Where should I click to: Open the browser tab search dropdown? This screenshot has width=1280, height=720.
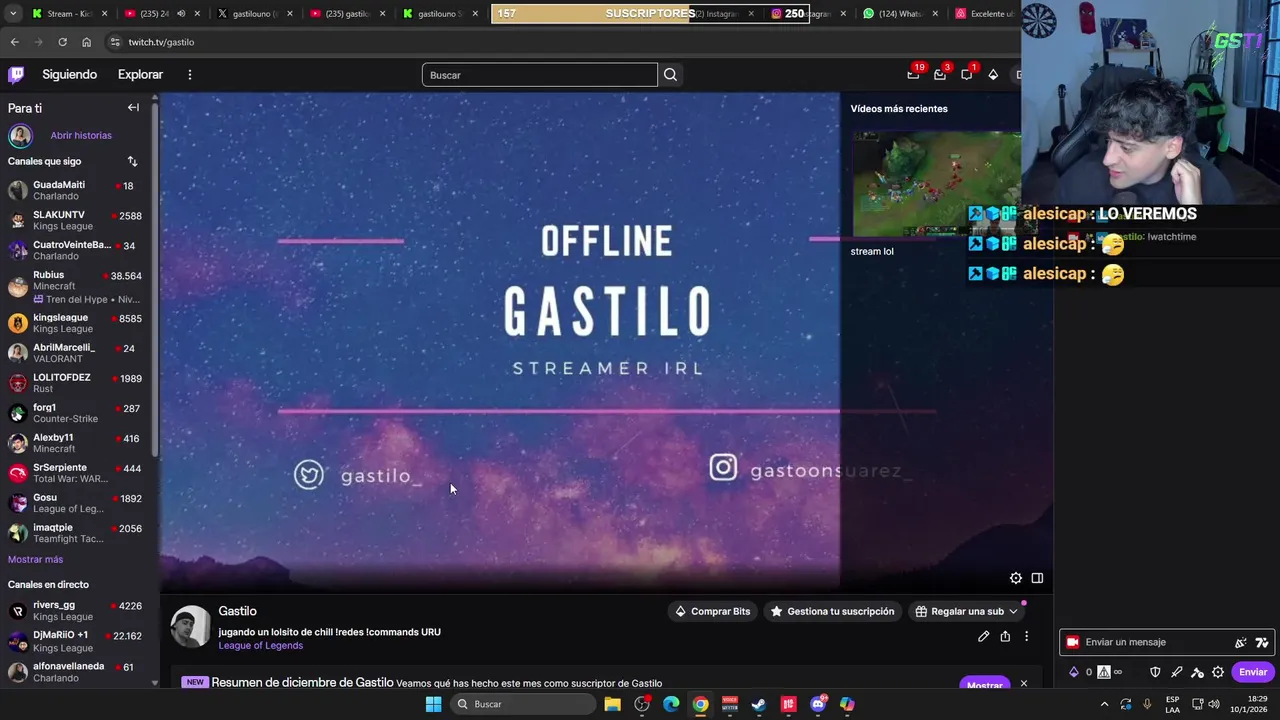point(13,14)
